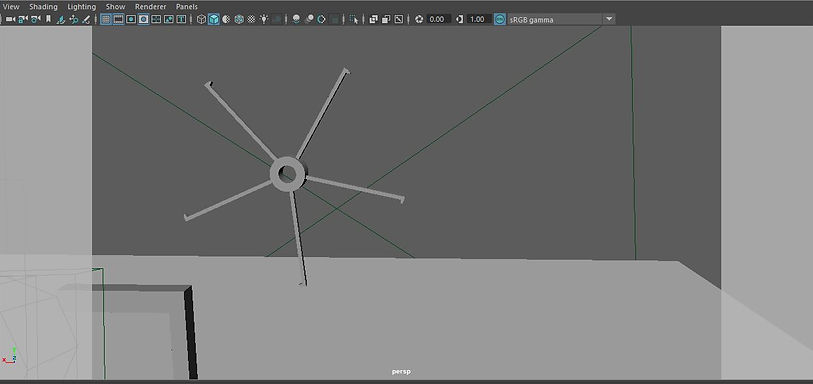Open the Renderer menu
Image resolution: width=813 pixels, height=384 pixels.
150,7
